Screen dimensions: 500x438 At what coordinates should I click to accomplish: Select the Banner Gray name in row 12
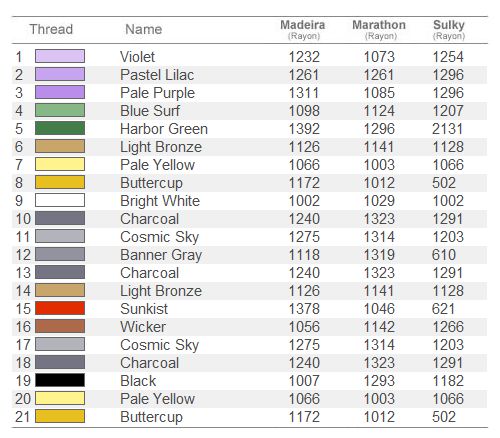point(161,255)
